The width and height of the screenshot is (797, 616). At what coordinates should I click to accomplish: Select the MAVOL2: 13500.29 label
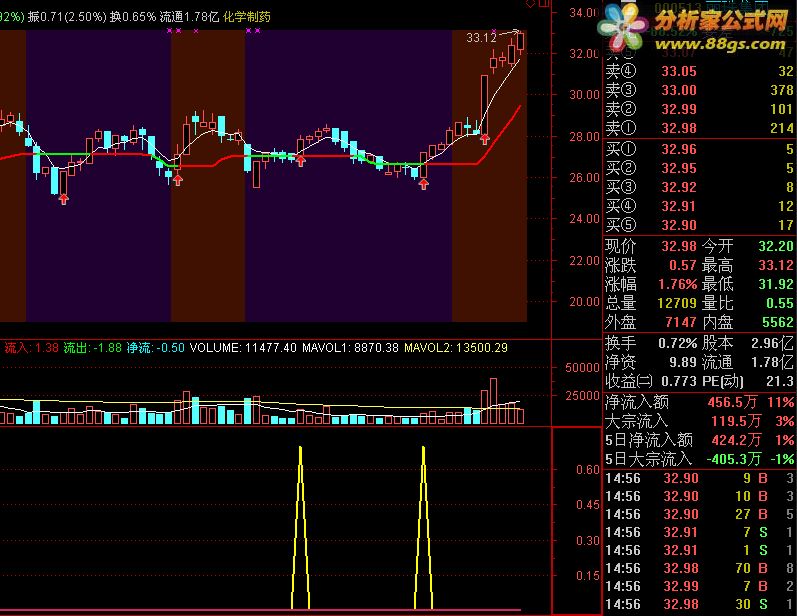pos(456,348)
